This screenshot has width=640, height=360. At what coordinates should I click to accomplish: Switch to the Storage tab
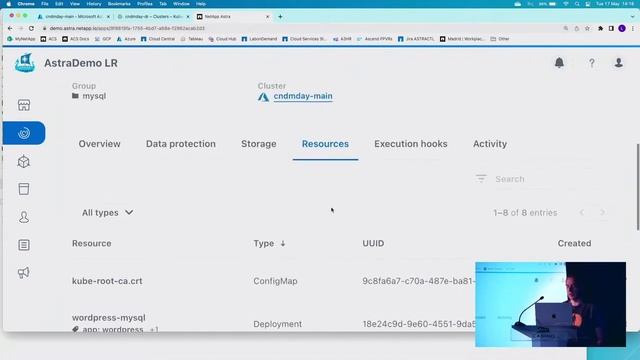(258, 144)
